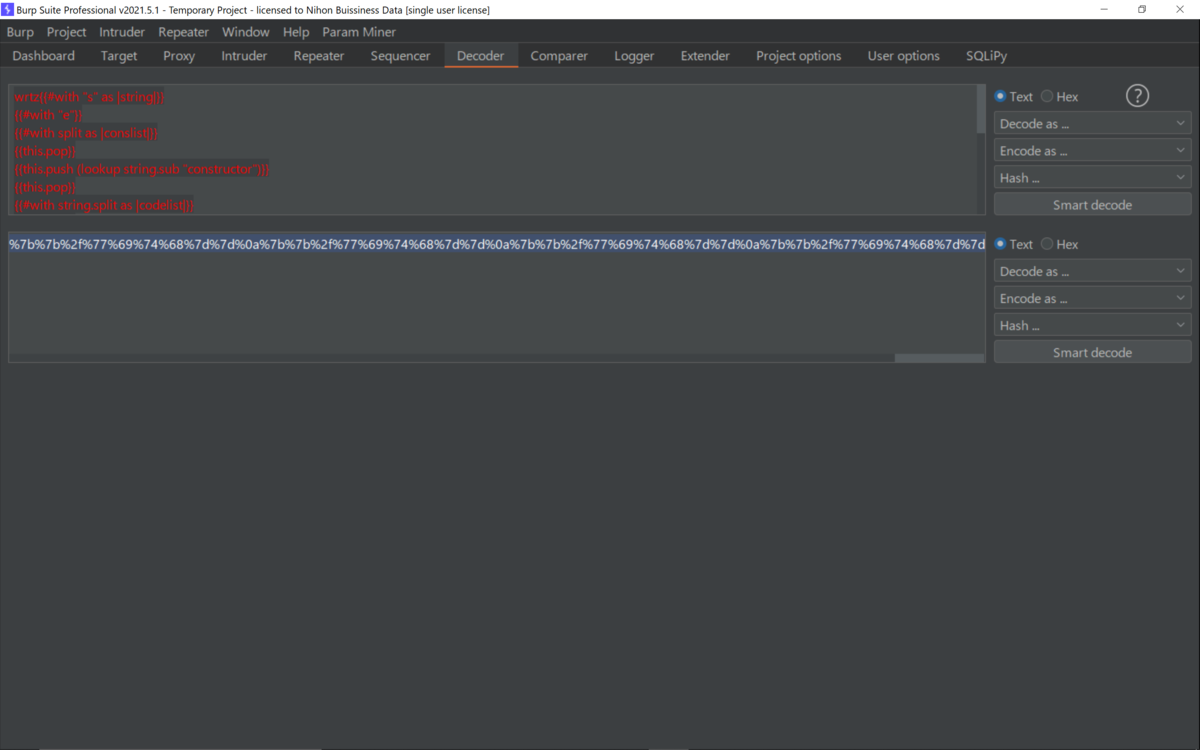Switch to the Logger tab
Image resolution: width=1200 pixels, height=750 pixels.
point(634,56)
